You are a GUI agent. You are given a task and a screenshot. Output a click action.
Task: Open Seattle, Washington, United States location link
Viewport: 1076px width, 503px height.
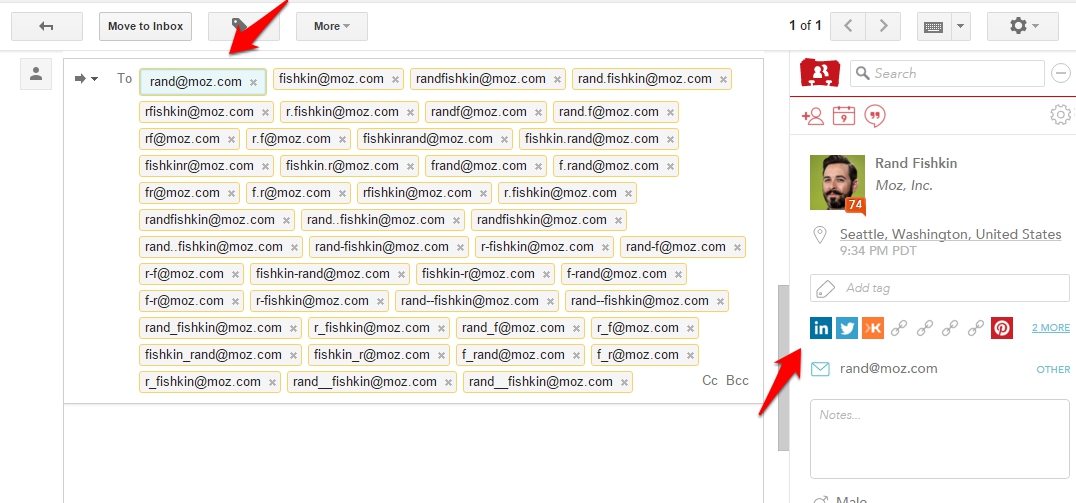(x=950, y=235)
